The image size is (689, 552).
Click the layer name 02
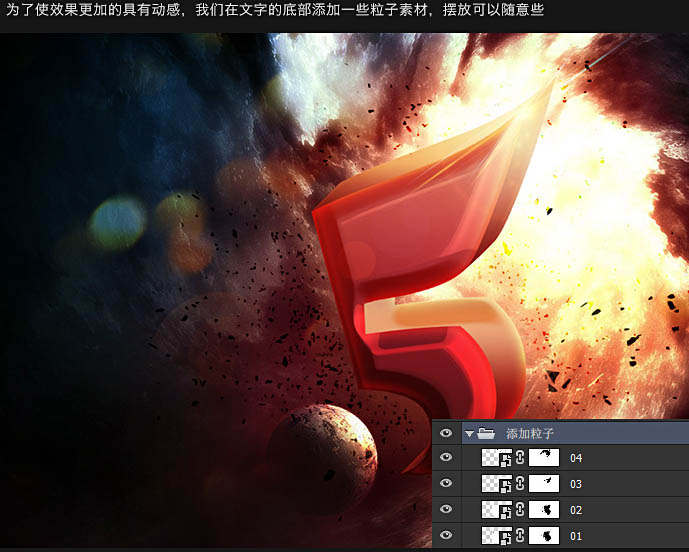pyautogui.click(x=576, y=510)
